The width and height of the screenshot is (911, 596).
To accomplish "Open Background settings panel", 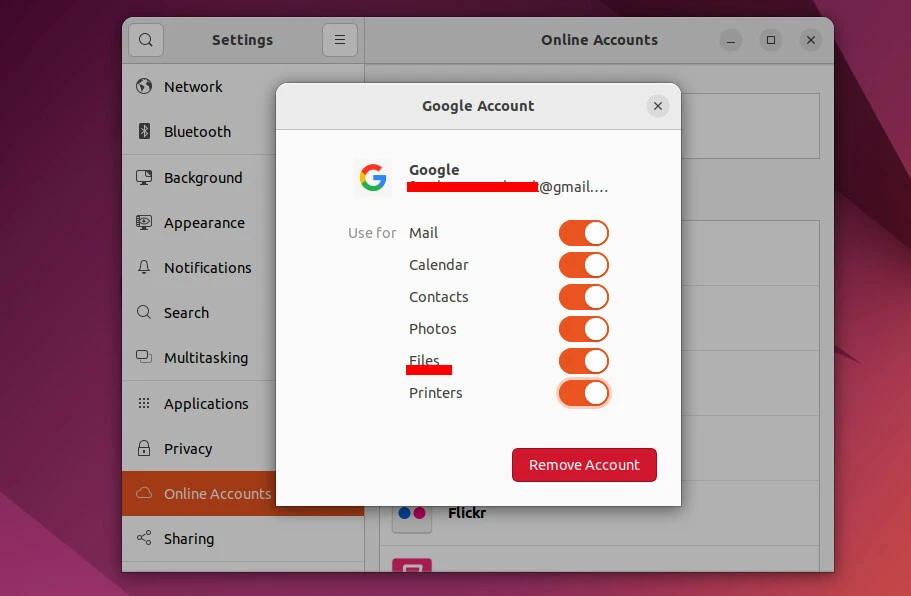I will (203, 178).
